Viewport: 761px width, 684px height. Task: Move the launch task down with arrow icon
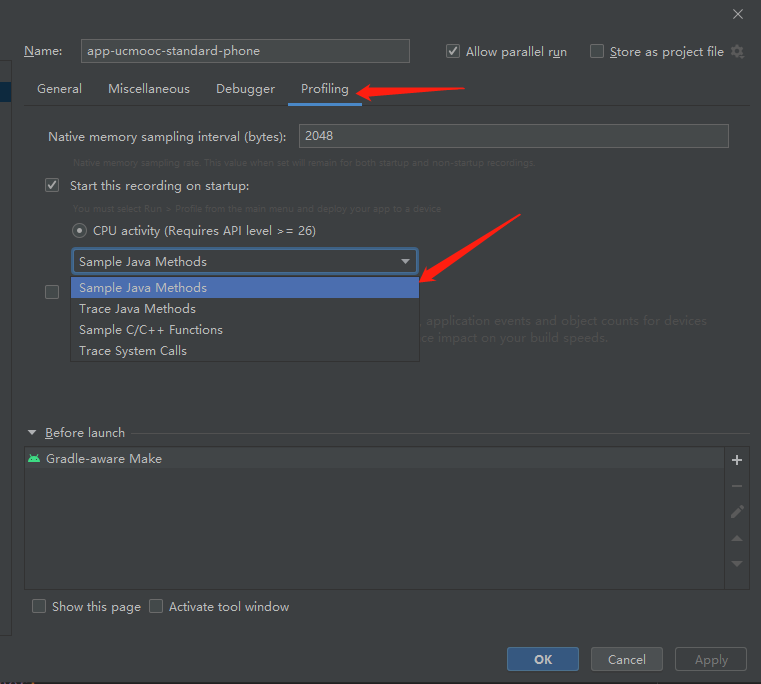(737, 564)
